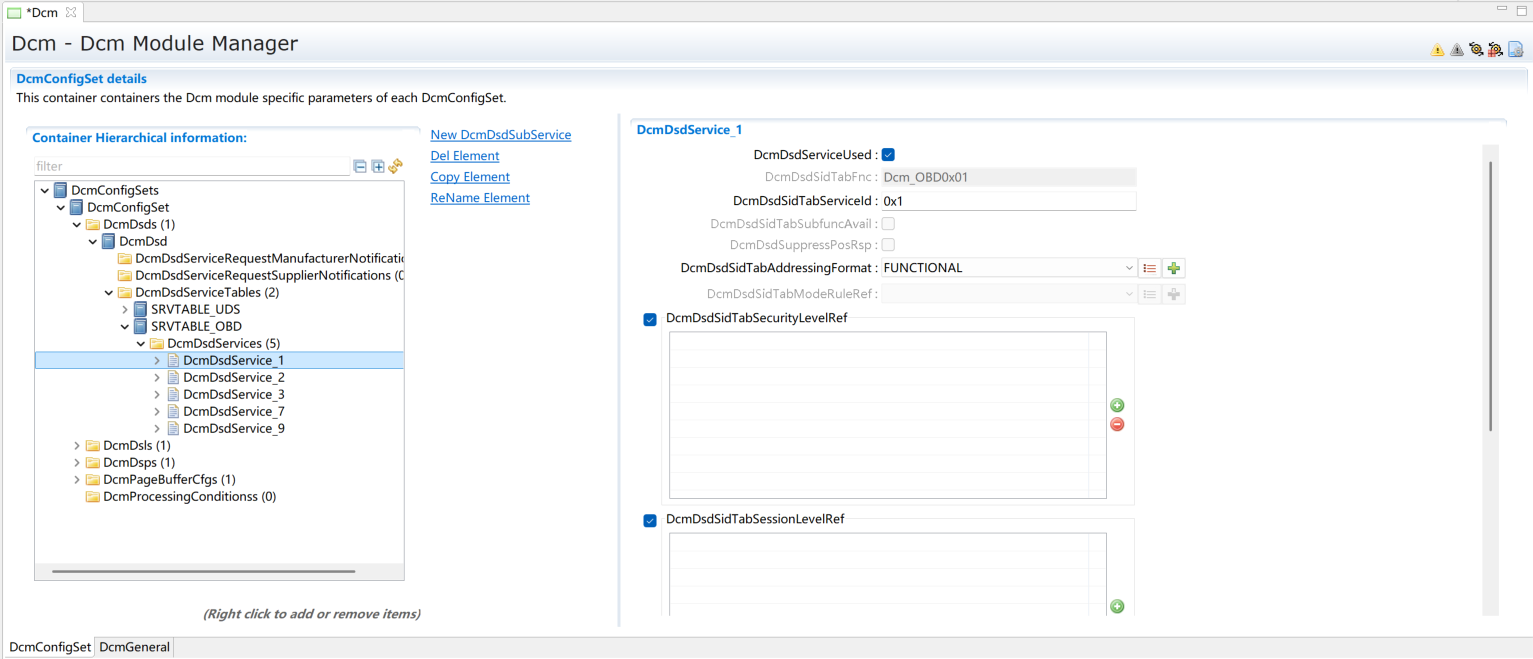Click the yellow refresh arrows beside filter
Screen dimensions: 1533x659
395,167
